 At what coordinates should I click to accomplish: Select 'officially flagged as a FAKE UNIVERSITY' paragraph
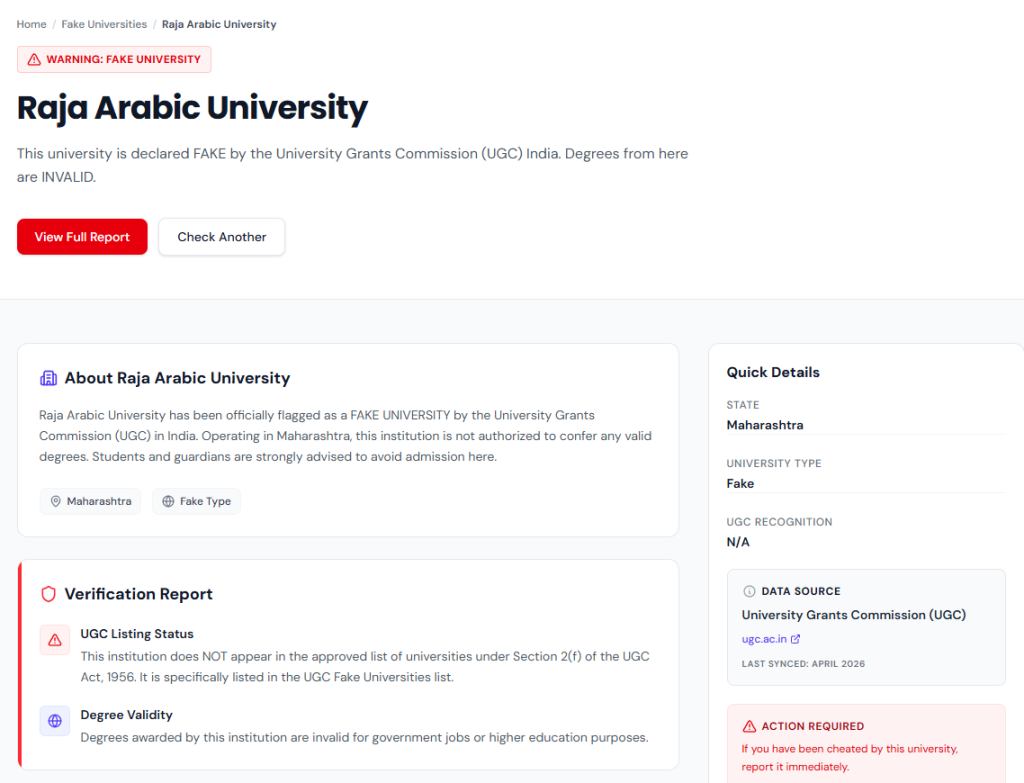pos(345,436)
